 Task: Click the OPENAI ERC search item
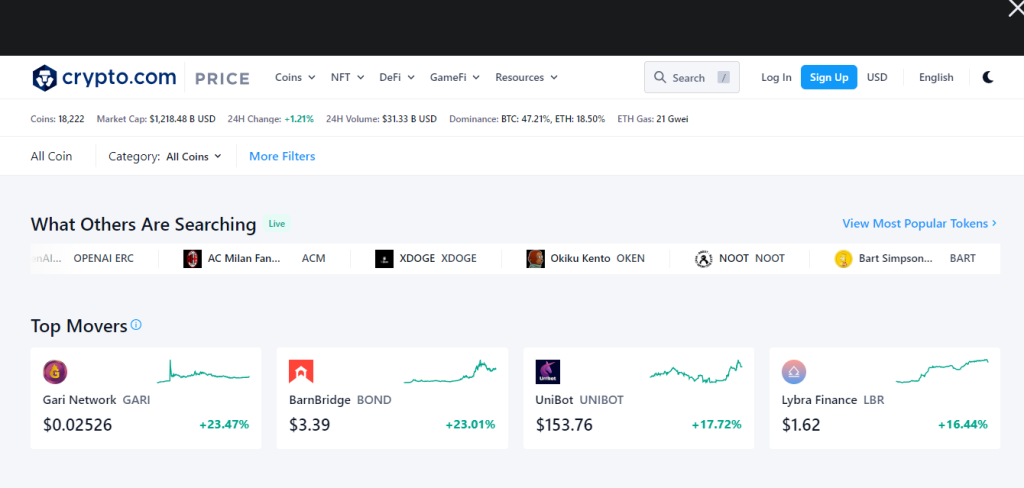coord(104,259)
